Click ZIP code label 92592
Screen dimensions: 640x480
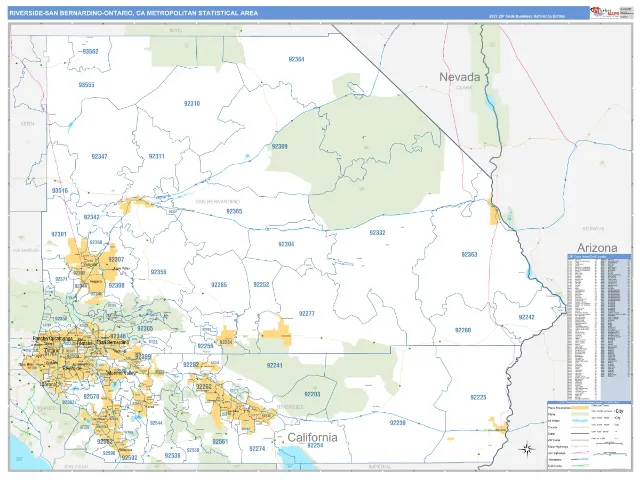coord(129,458)
